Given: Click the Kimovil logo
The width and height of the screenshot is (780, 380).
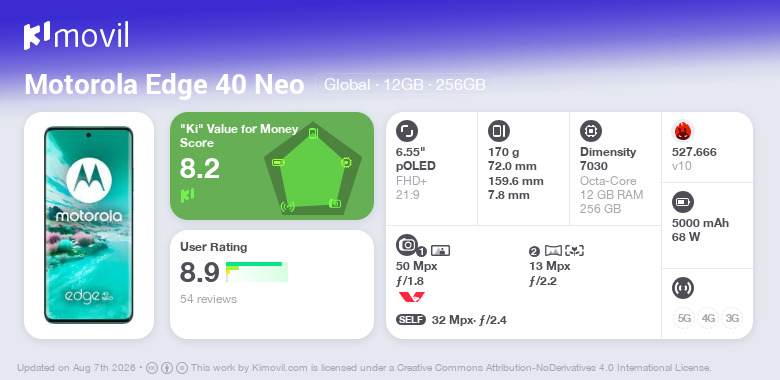Looking at the screenshot, I should (76, 35).
